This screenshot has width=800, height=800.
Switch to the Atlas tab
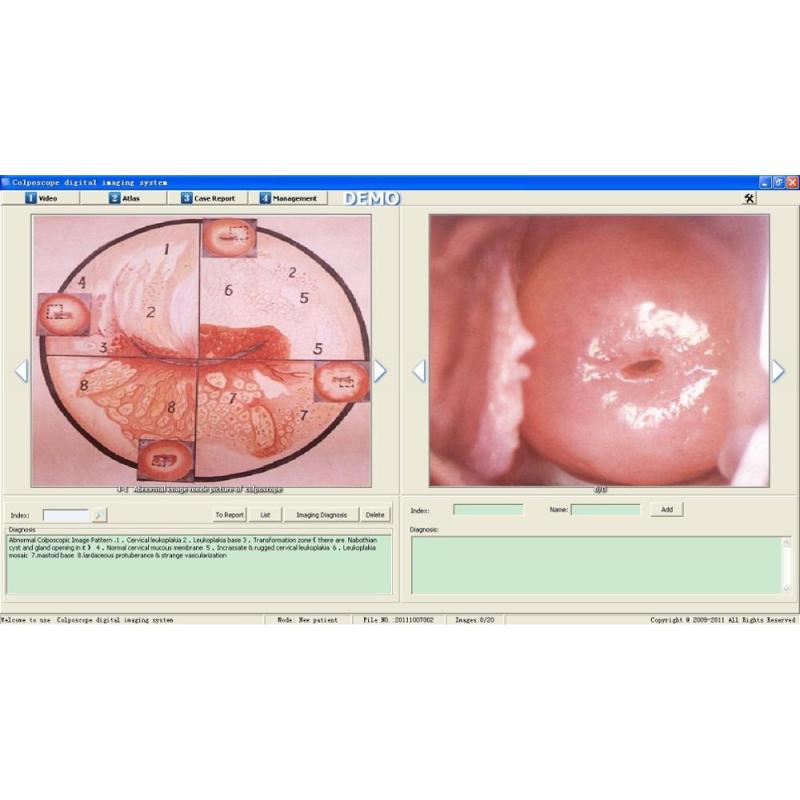point(125,198)
